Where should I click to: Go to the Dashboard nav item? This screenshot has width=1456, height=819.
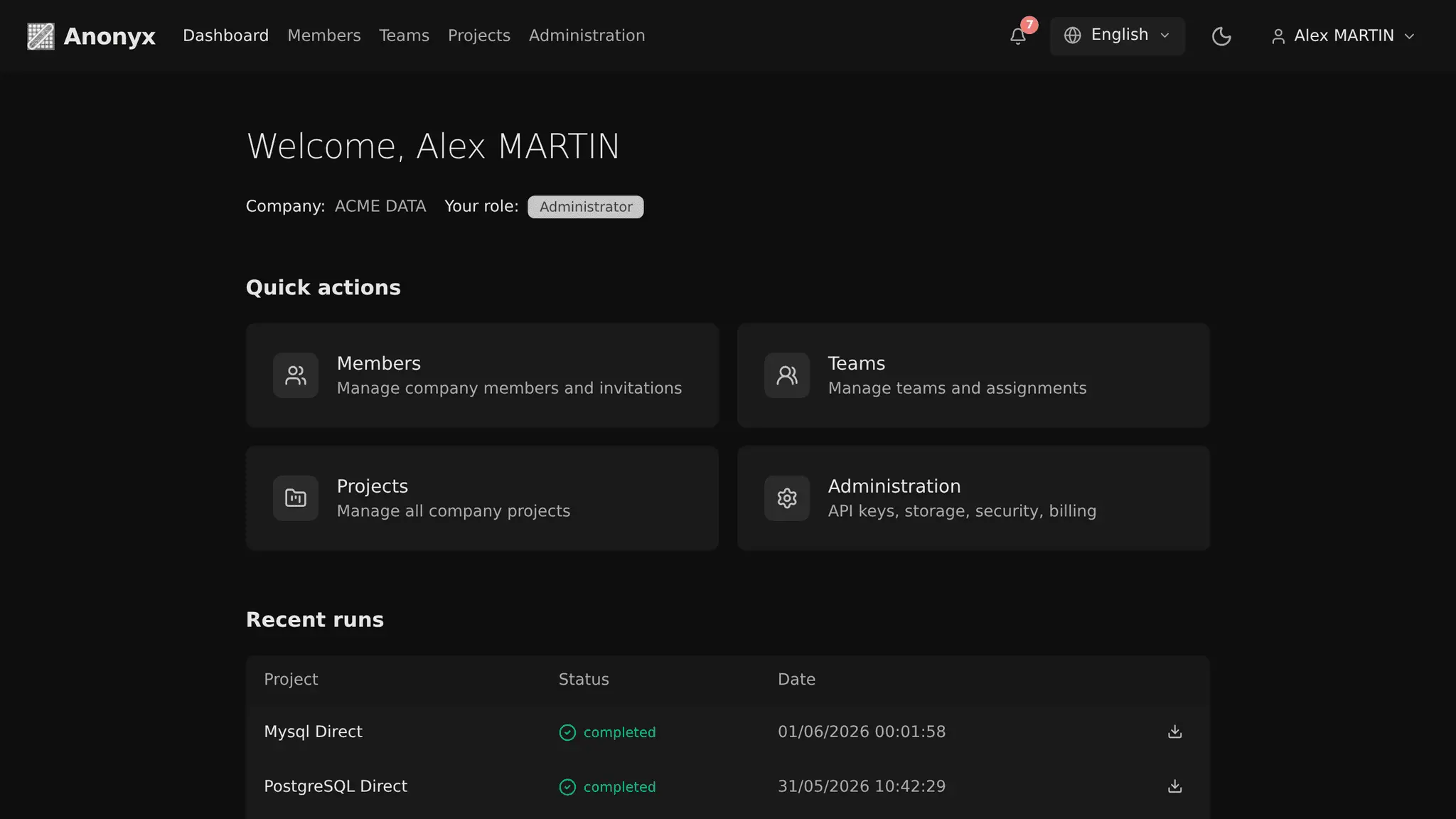(x=225, y=36)
